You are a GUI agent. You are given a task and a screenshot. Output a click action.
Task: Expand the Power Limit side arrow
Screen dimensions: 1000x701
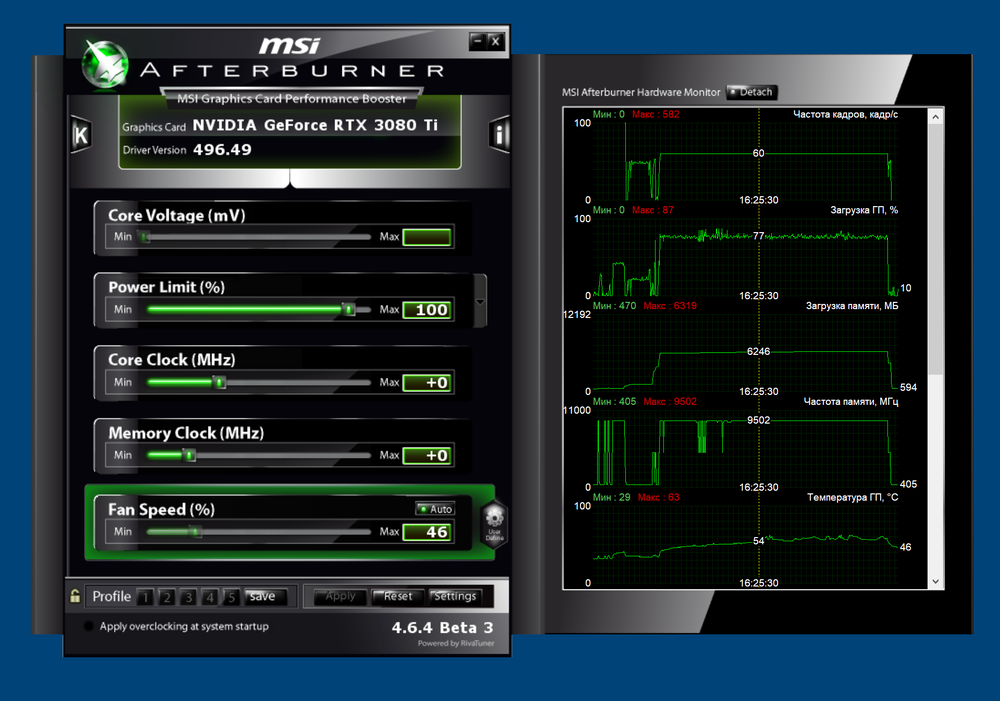[x=480, y=302]
